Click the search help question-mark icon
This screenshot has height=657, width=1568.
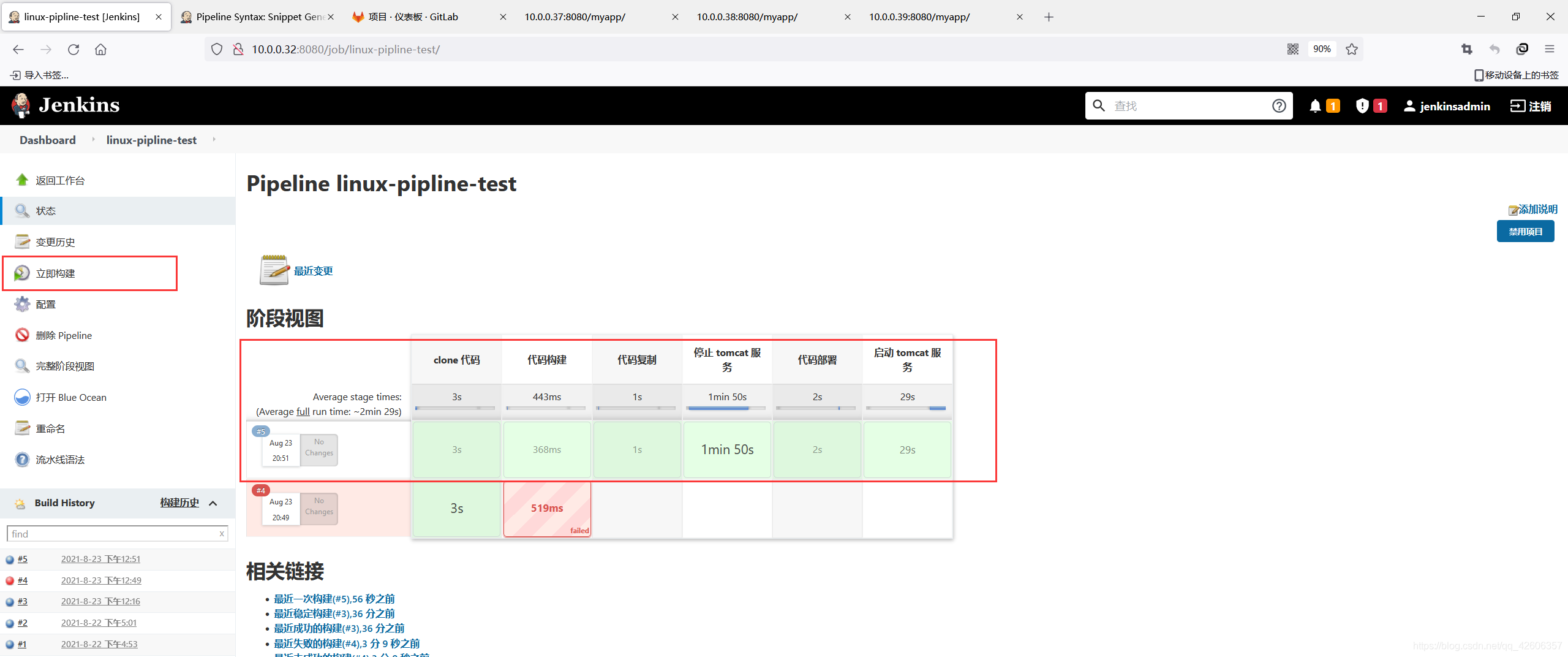tap(1279, 106)
